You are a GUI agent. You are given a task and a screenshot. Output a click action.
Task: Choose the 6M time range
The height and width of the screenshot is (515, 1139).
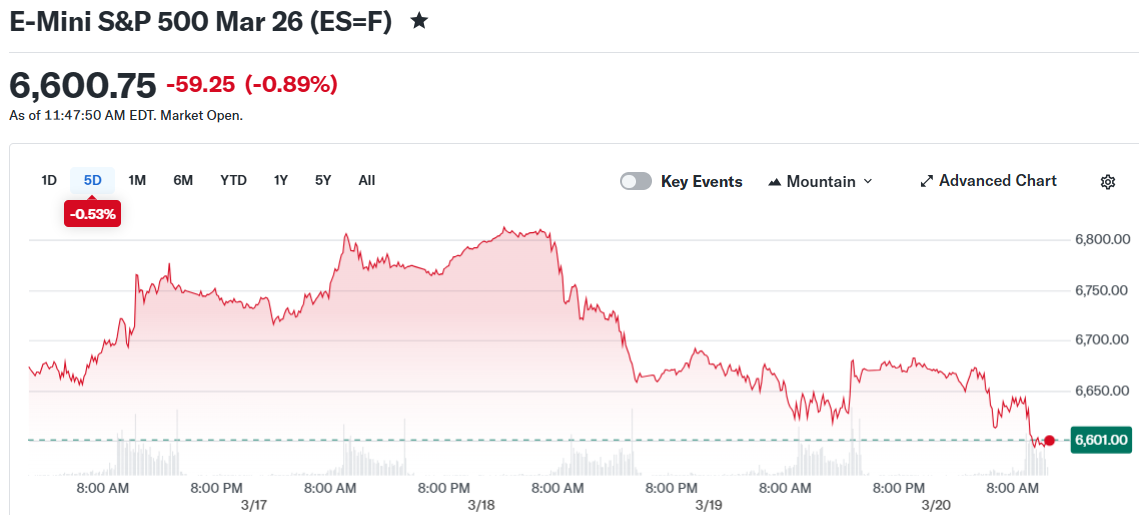[x=183, y=180]
